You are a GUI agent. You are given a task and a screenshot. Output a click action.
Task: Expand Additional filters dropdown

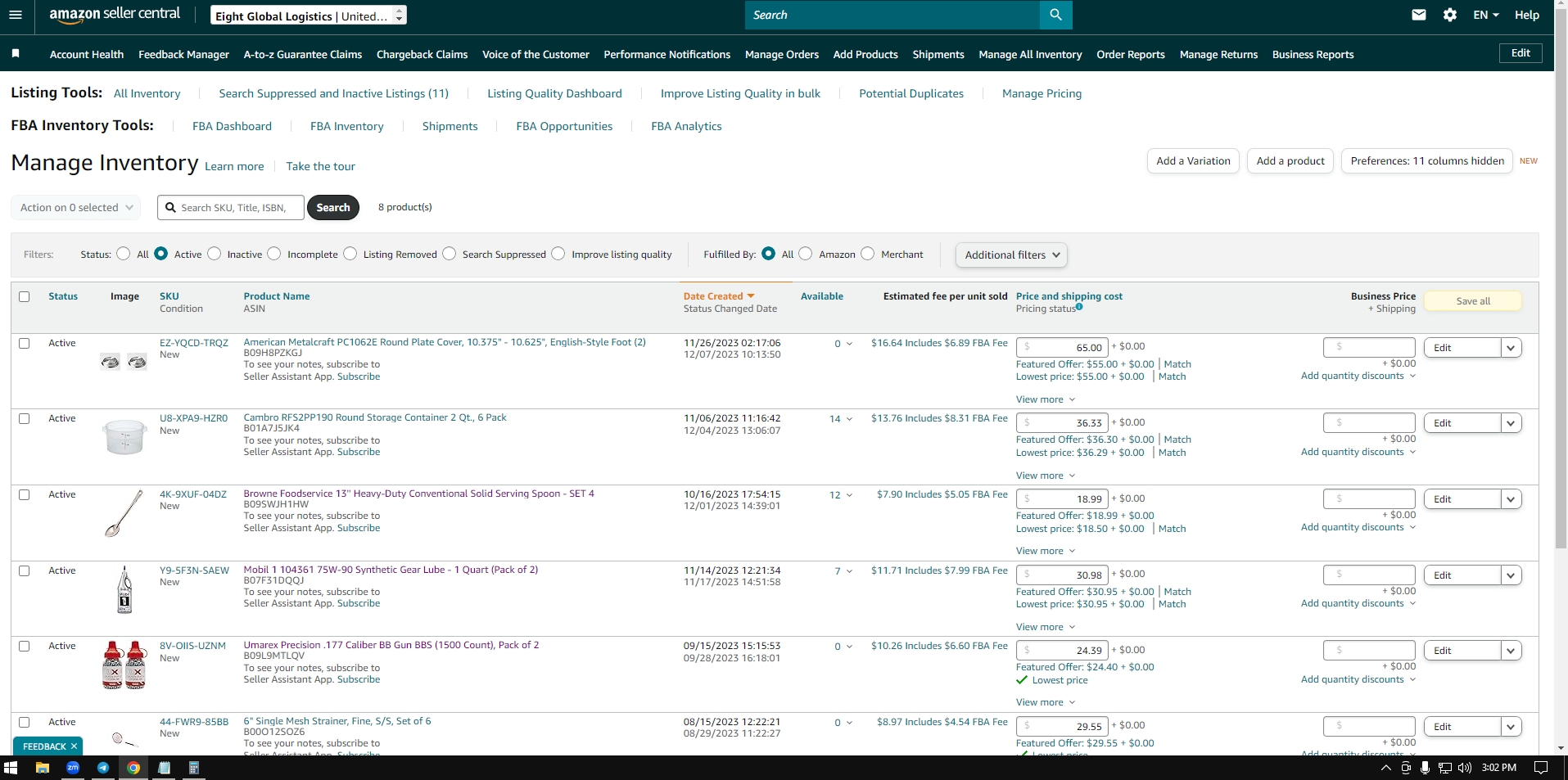(1011, 255)
